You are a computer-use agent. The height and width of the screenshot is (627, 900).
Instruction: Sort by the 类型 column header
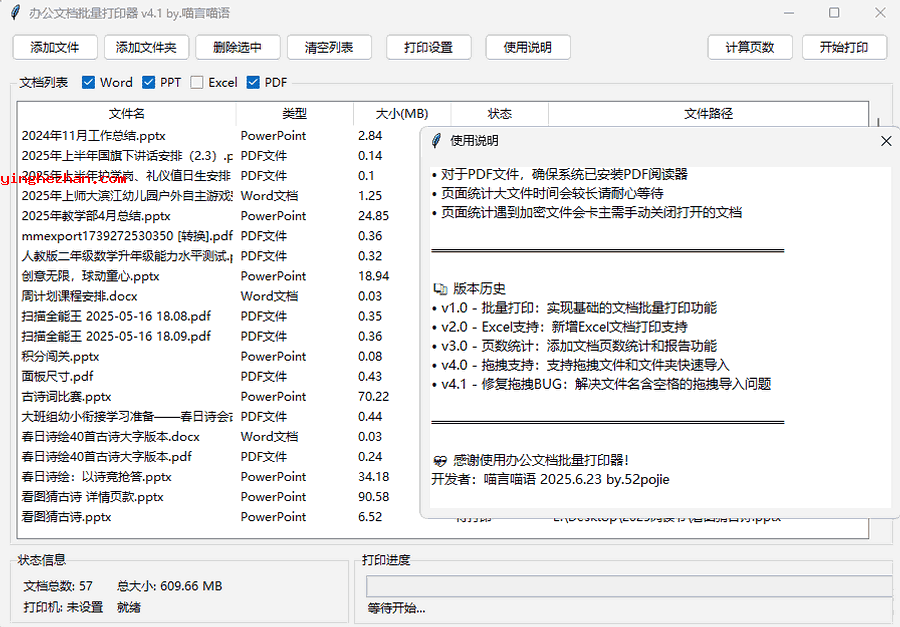click(x=295, y=114)
